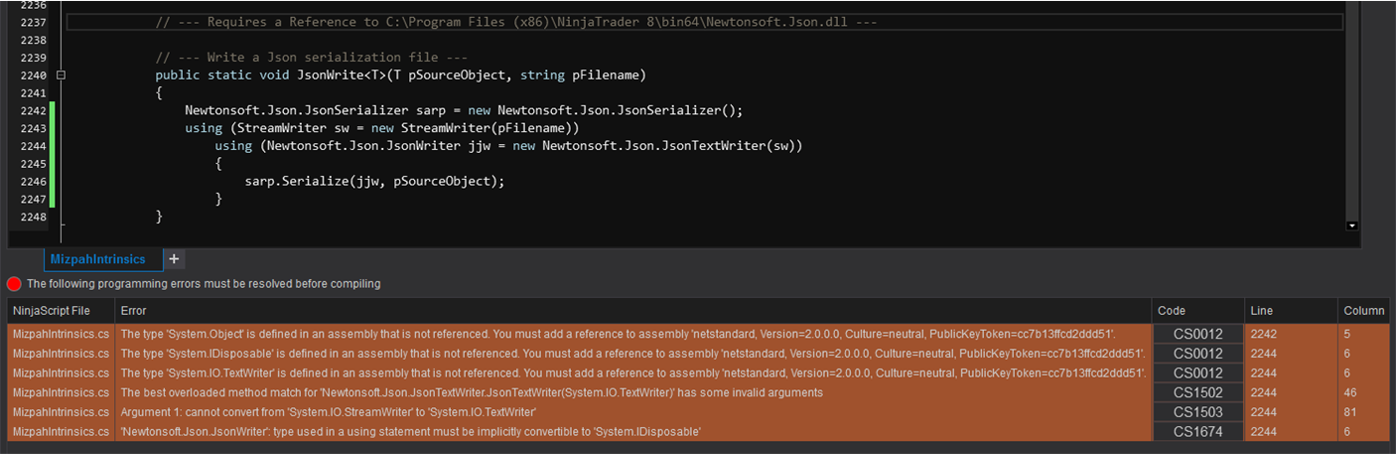This screenshot has height=454, width=1396.
Task: Collapse the JsonWrite method outline box
Action: coord(61,75)
